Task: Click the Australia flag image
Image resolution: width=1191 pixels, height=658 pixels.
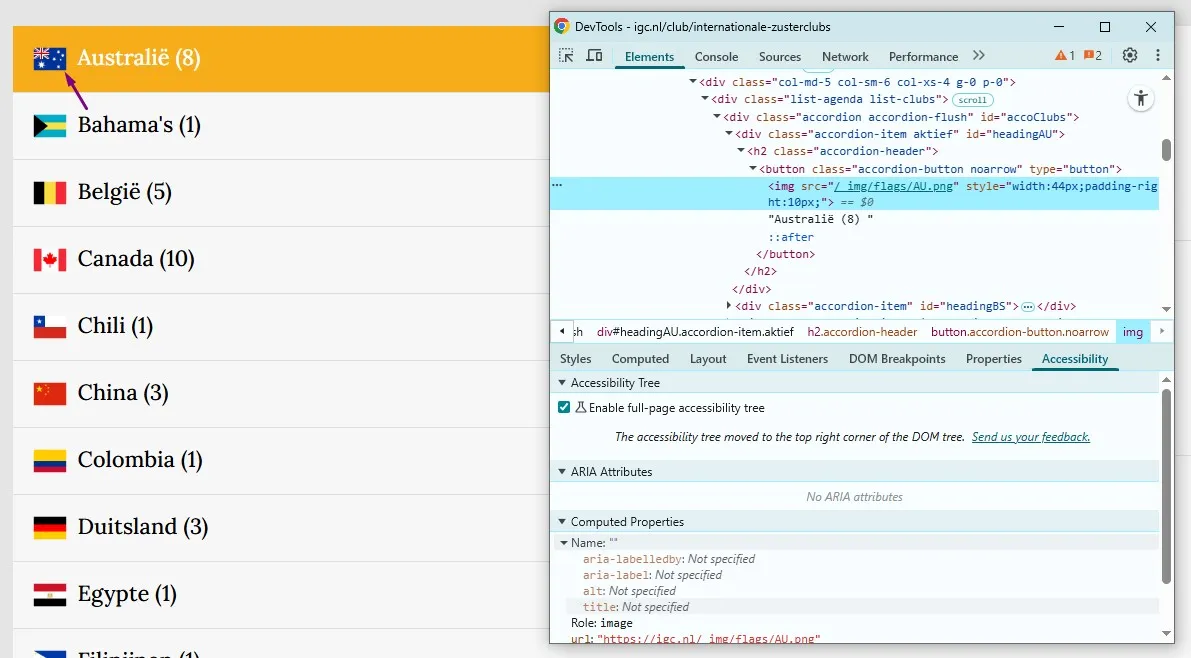Action: 49,59
